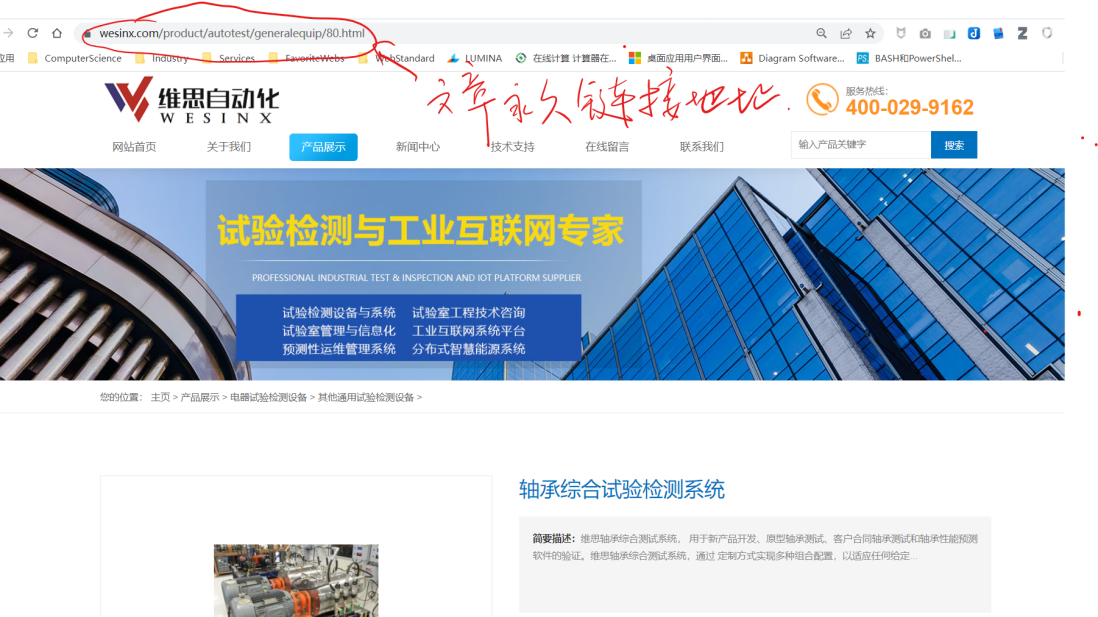Click the 主页 breadcrumb link

[160, 397]
